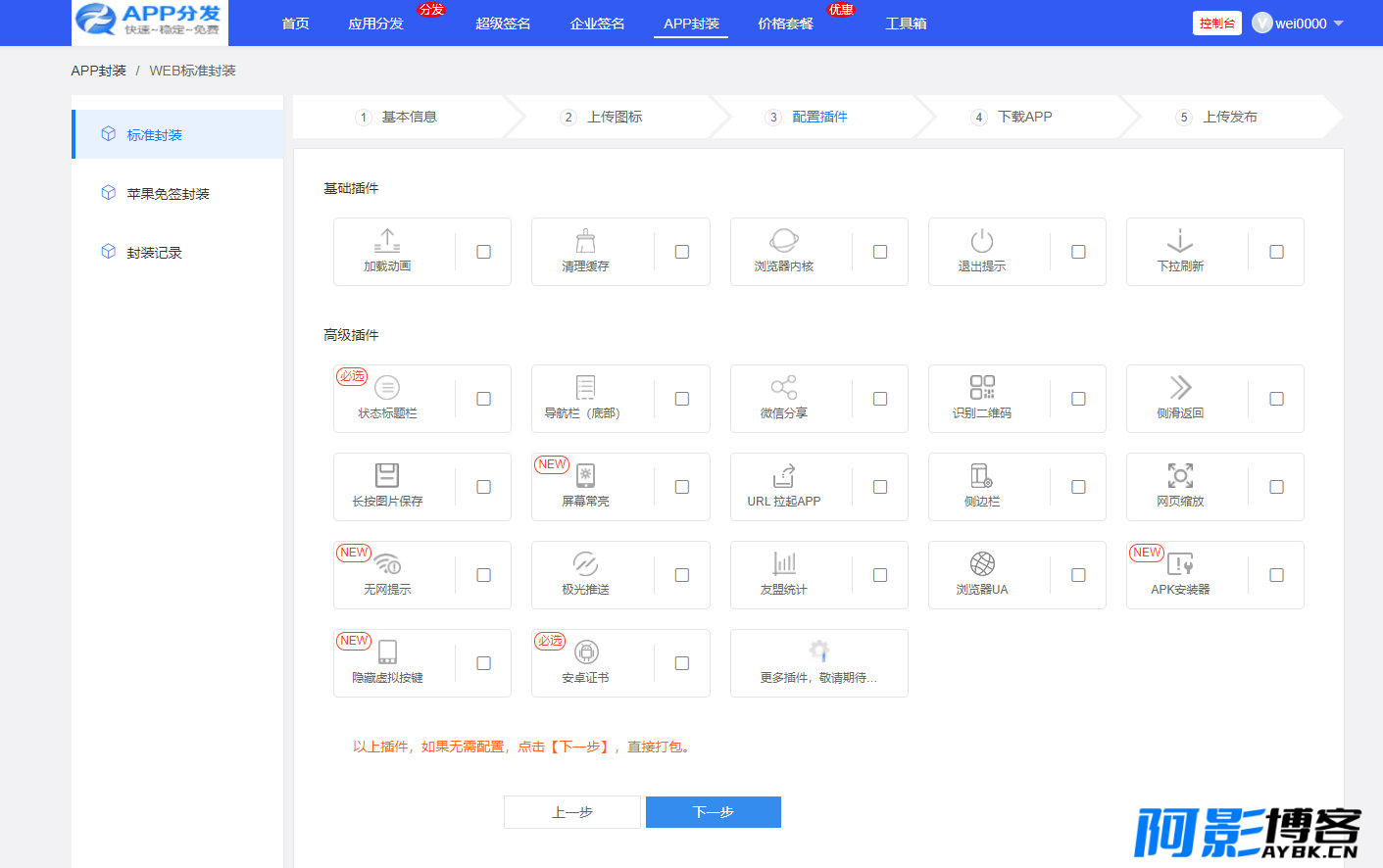Open the 应用分发 nav item
The image size is (1383, 868).
pos(375,24)
